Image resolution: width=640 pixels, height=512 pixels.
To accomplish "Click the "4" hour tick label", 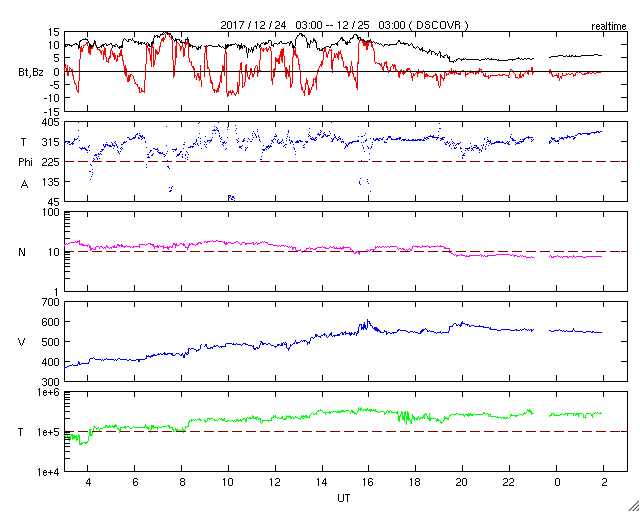I will pos(88,482).
